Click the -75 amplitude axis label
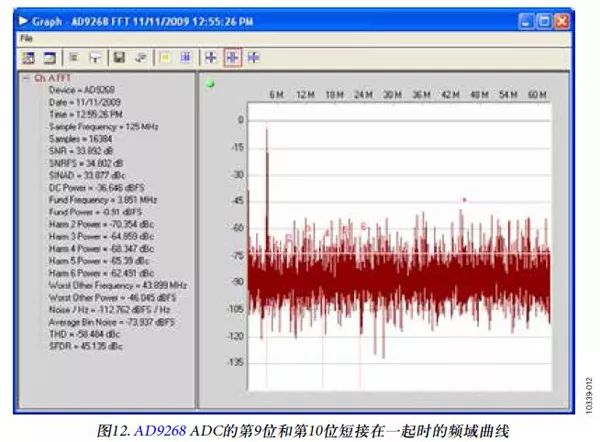Image resolution: width=600 pixels, height=442 pixels. (x=237, y=256)
